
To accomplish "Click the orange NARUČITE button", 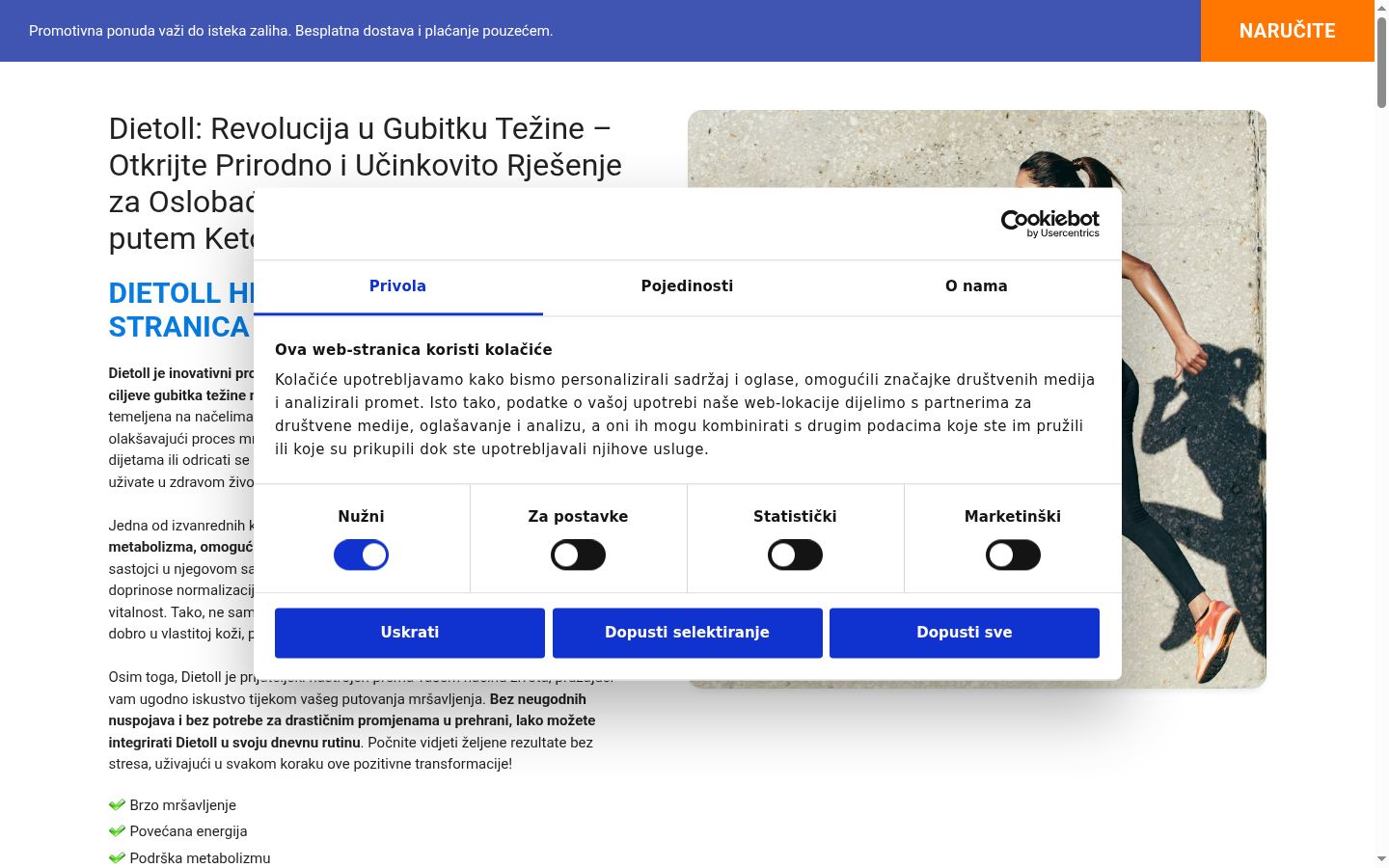I will [x=1287, y=31].
